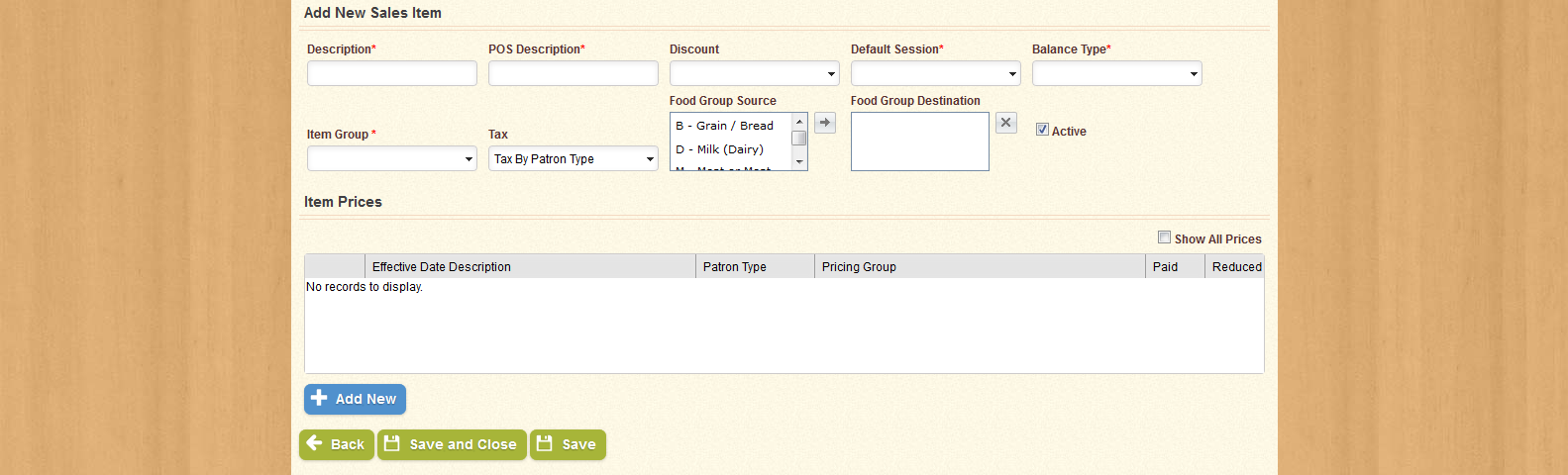
Task: Go back using the Back button
Action: pyautogui.click(x=337, y=444)
